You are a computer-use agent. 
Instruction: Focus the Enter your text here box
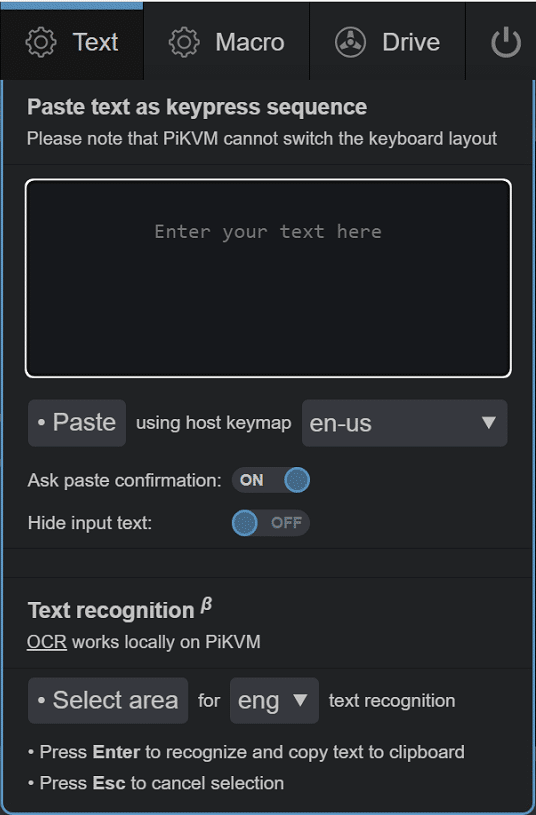point(268,278)
